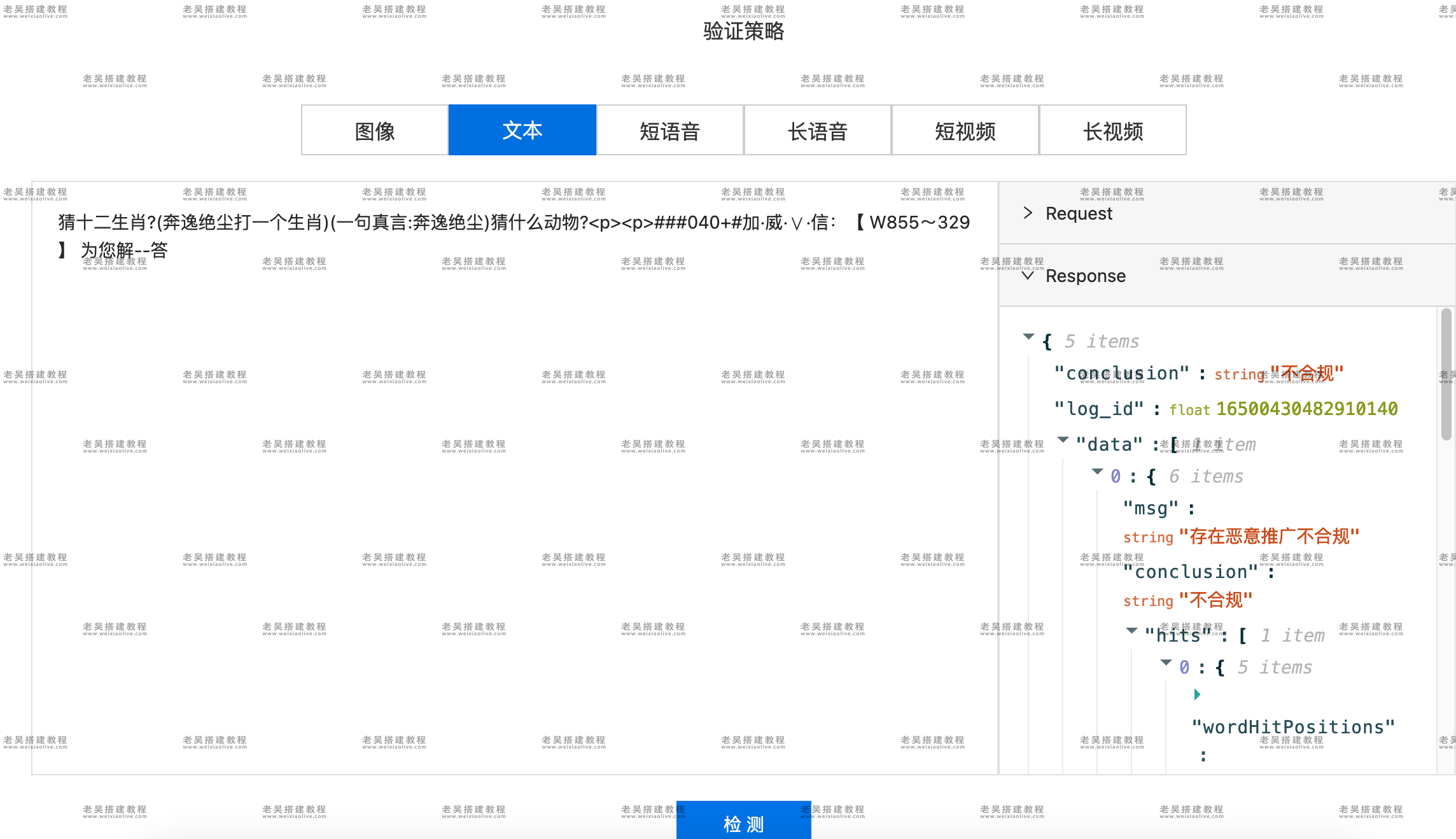Viewport: 1456px width, 839px height.
Task: Collapse the Response section chevron
Action: point(1028,276)
